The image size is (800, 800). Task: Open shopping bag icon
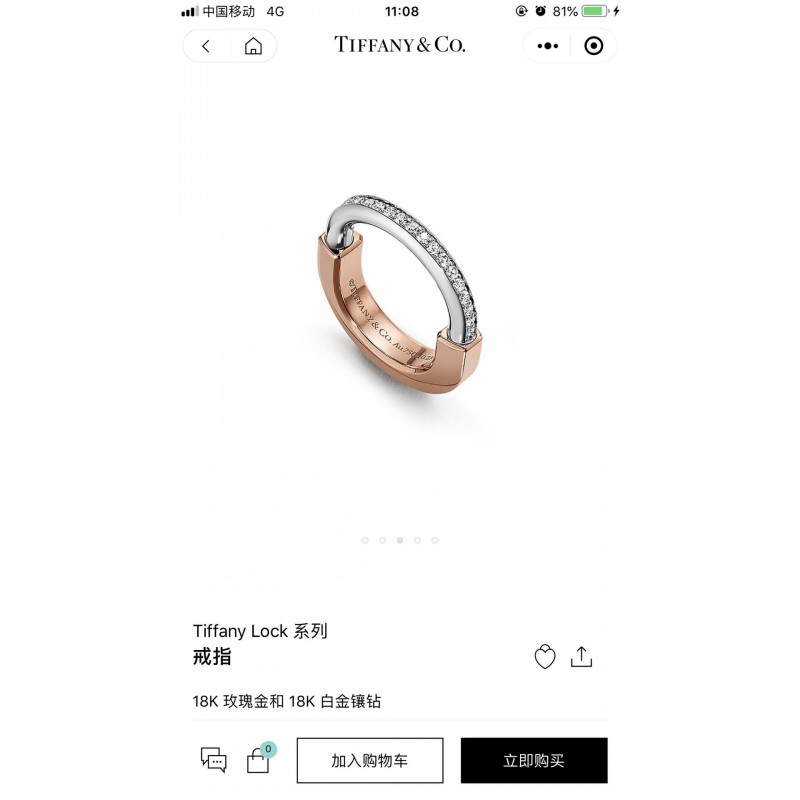pos(258,761)
